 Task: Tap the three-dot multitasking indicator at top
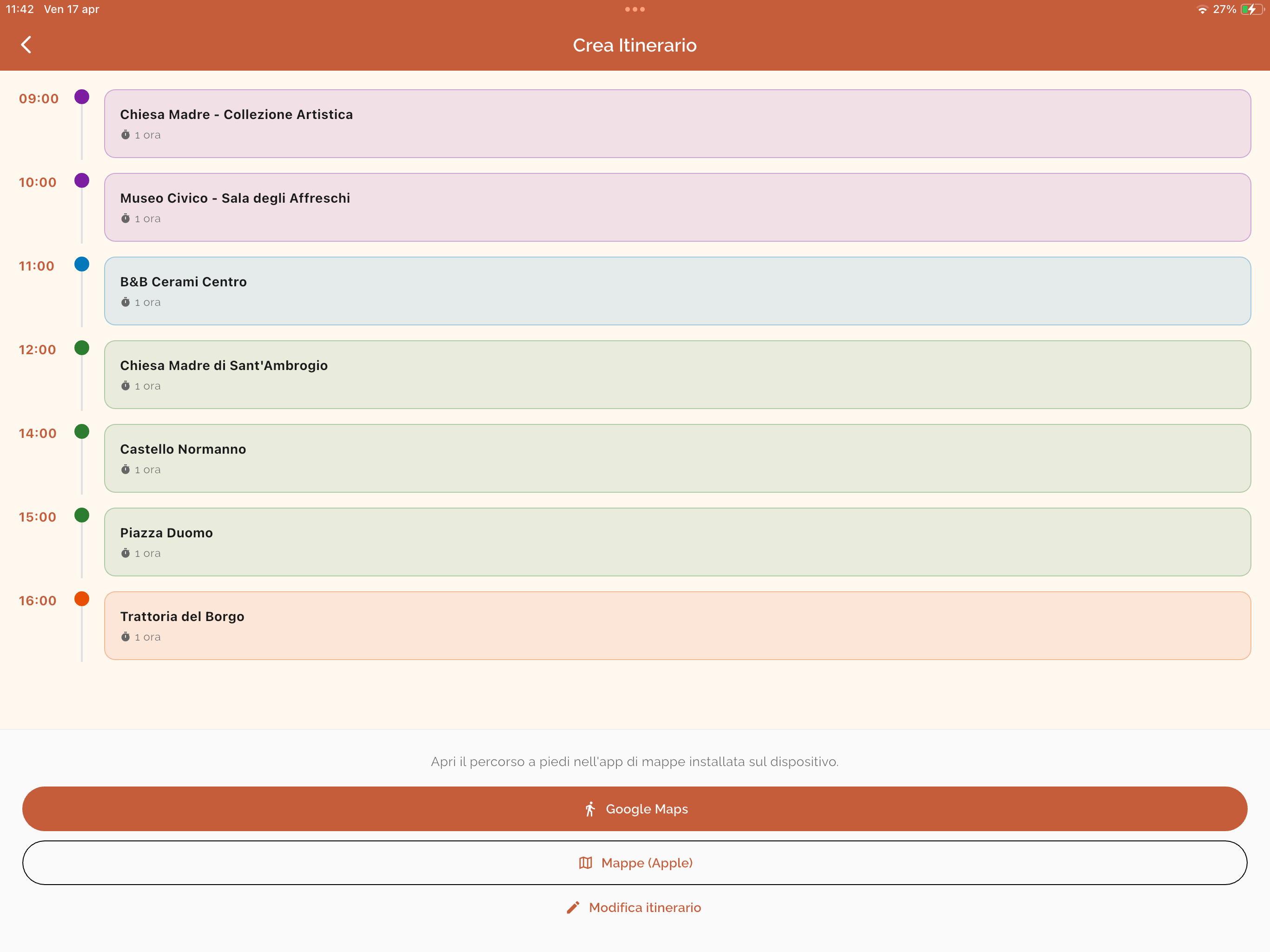(x=635, y=9)
